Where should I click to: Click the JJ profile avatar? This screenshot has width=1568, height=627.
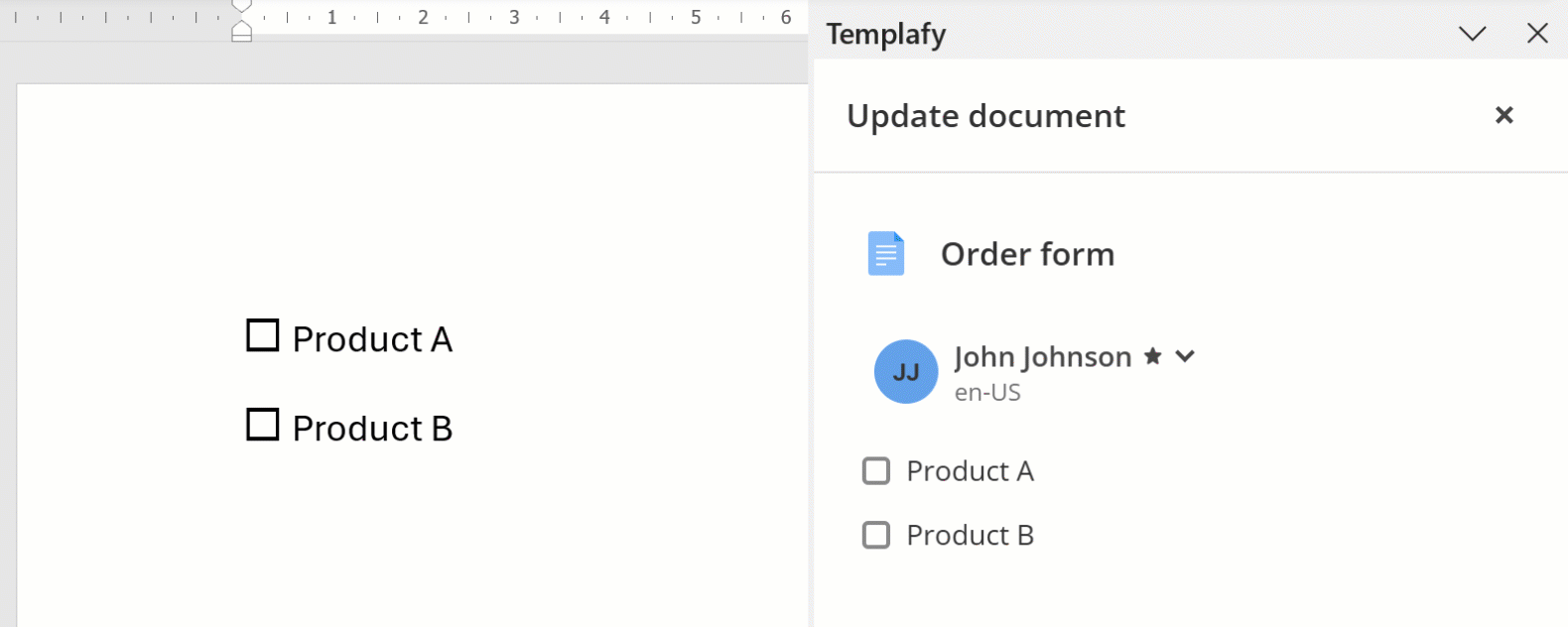[906, 371]
